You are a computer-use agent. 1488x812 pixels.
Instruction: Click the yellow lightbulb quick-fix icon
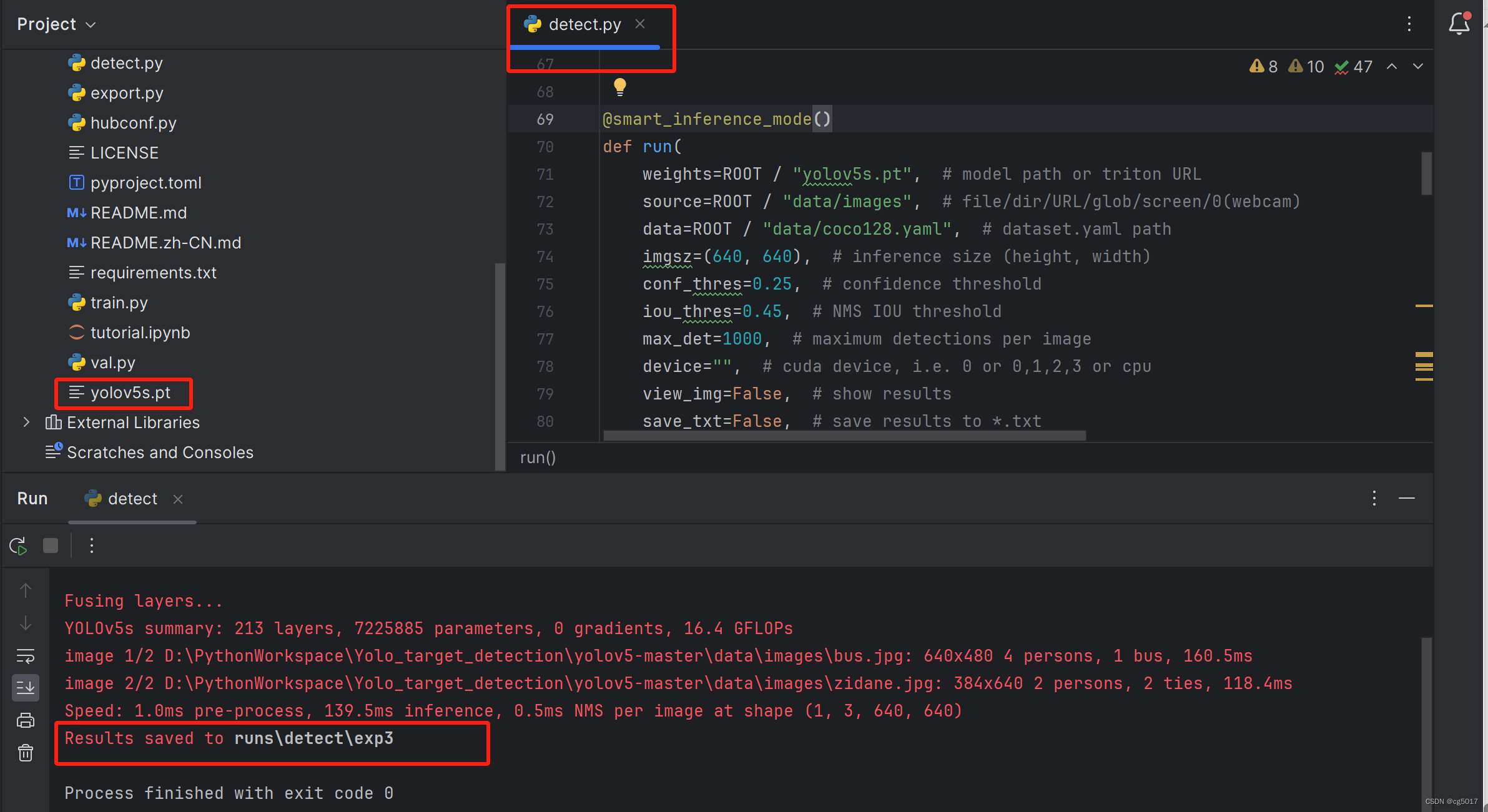[x=619, y=87]
